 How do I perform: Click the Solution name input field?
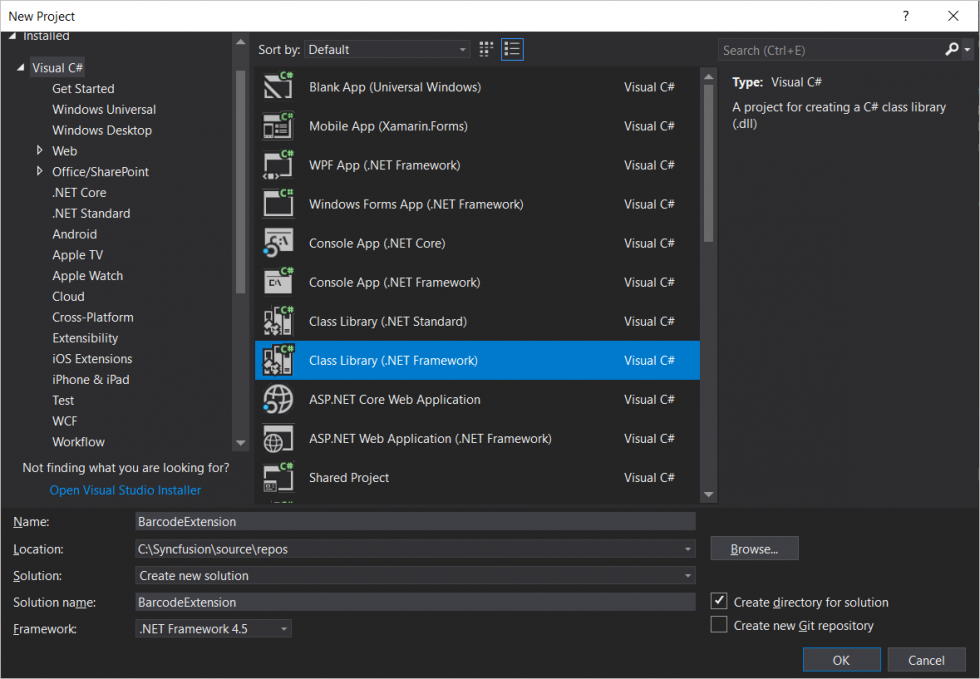tap(415, 602)
